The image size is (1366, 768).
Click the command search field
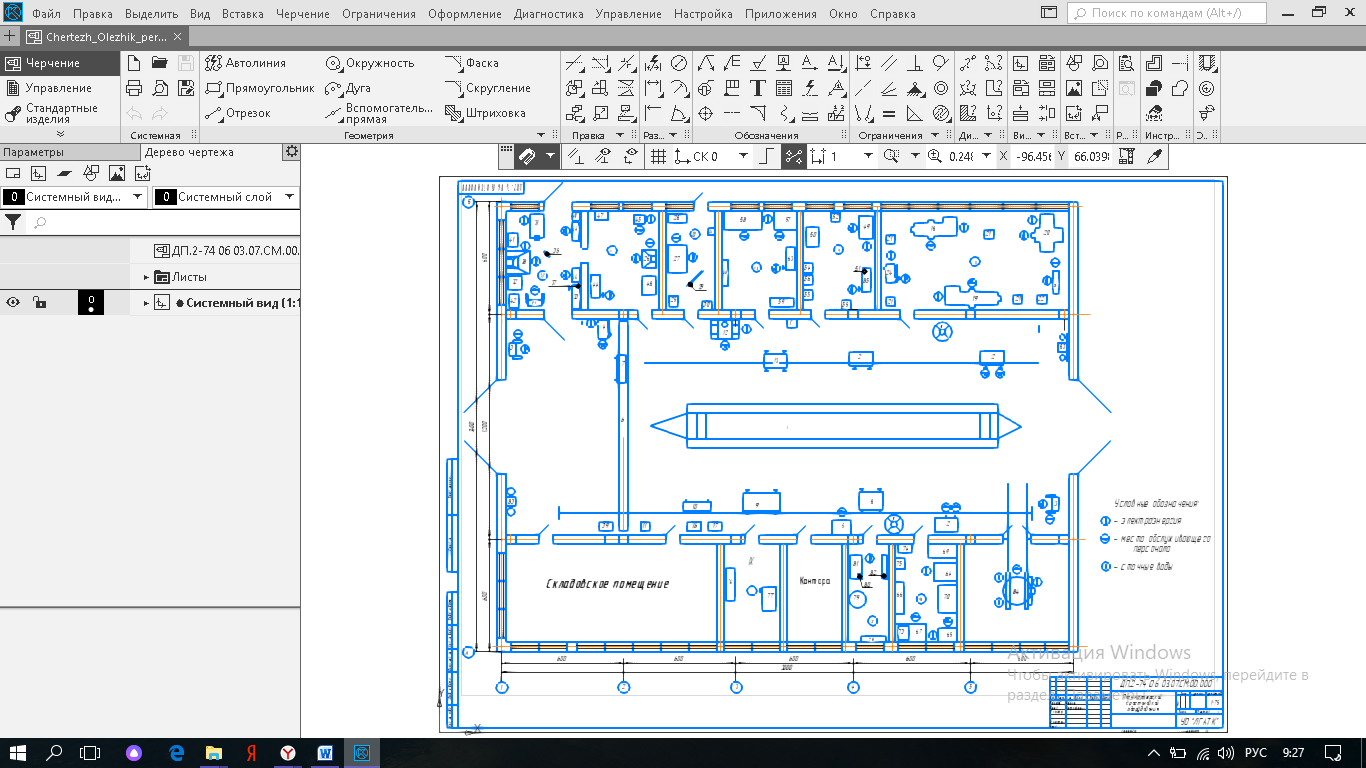click(x=1166, y=14)
